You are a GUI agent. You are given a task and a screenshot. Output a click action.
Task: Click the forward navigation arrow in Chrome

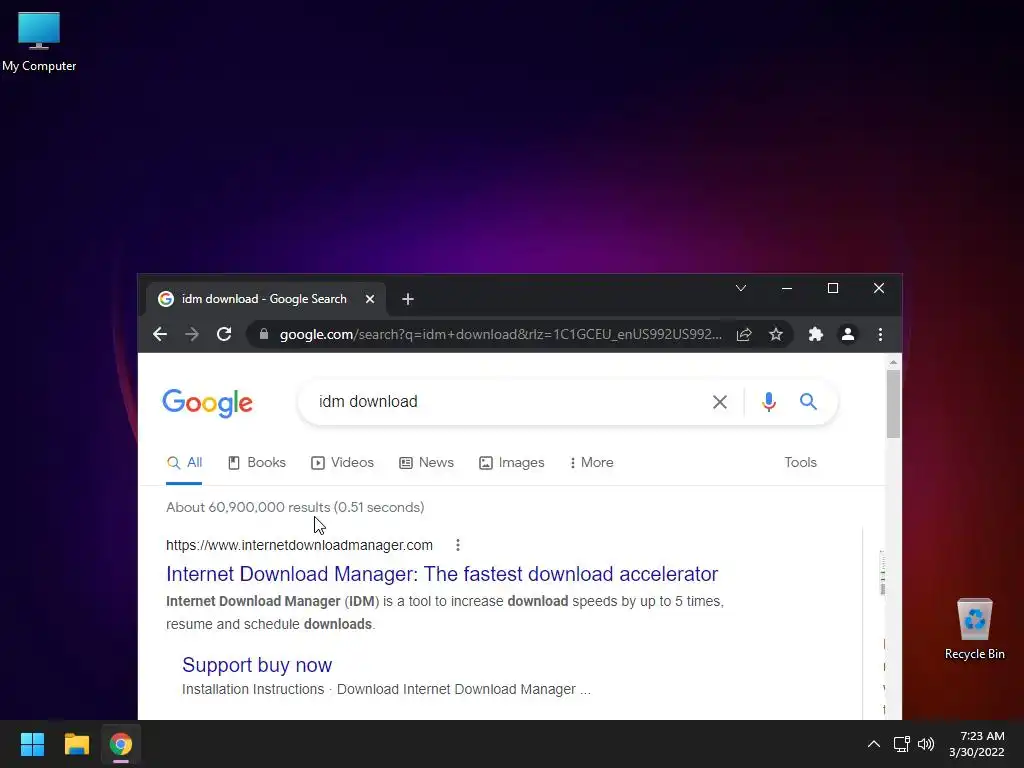[192, 334]
